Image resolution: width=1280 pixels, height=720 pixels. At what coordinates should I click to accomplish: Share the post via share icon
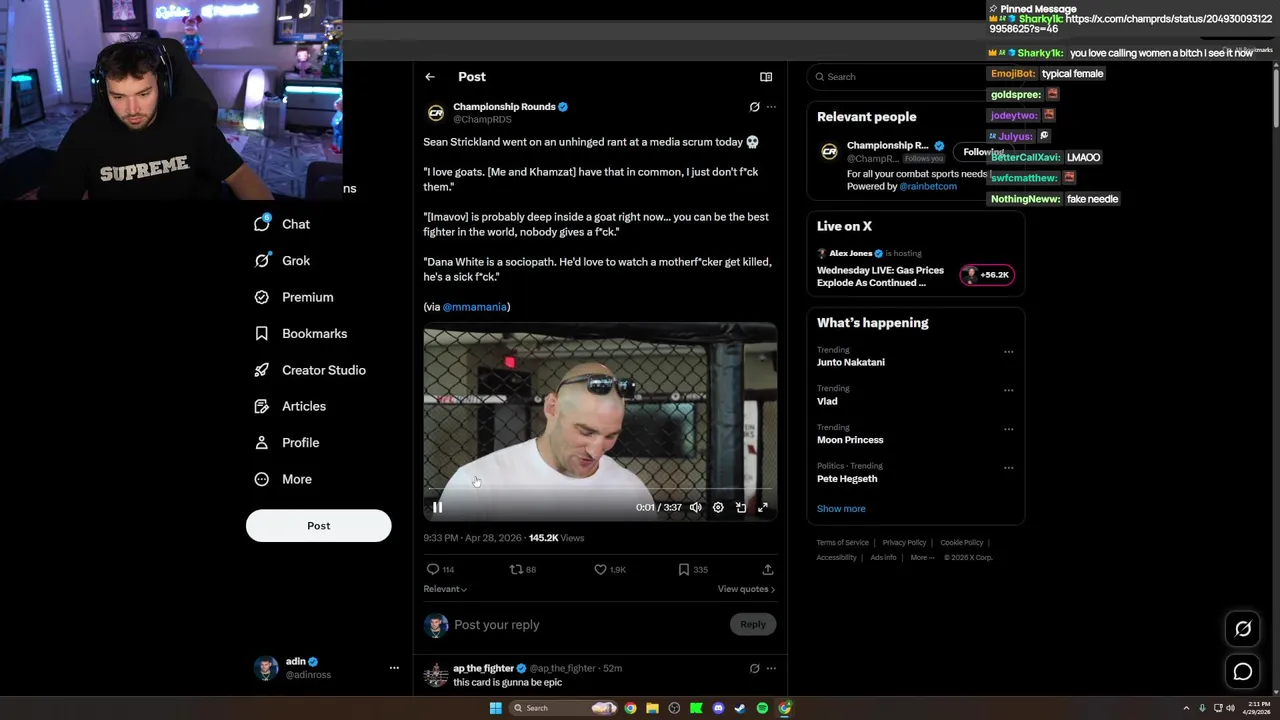tap(768, 569)
